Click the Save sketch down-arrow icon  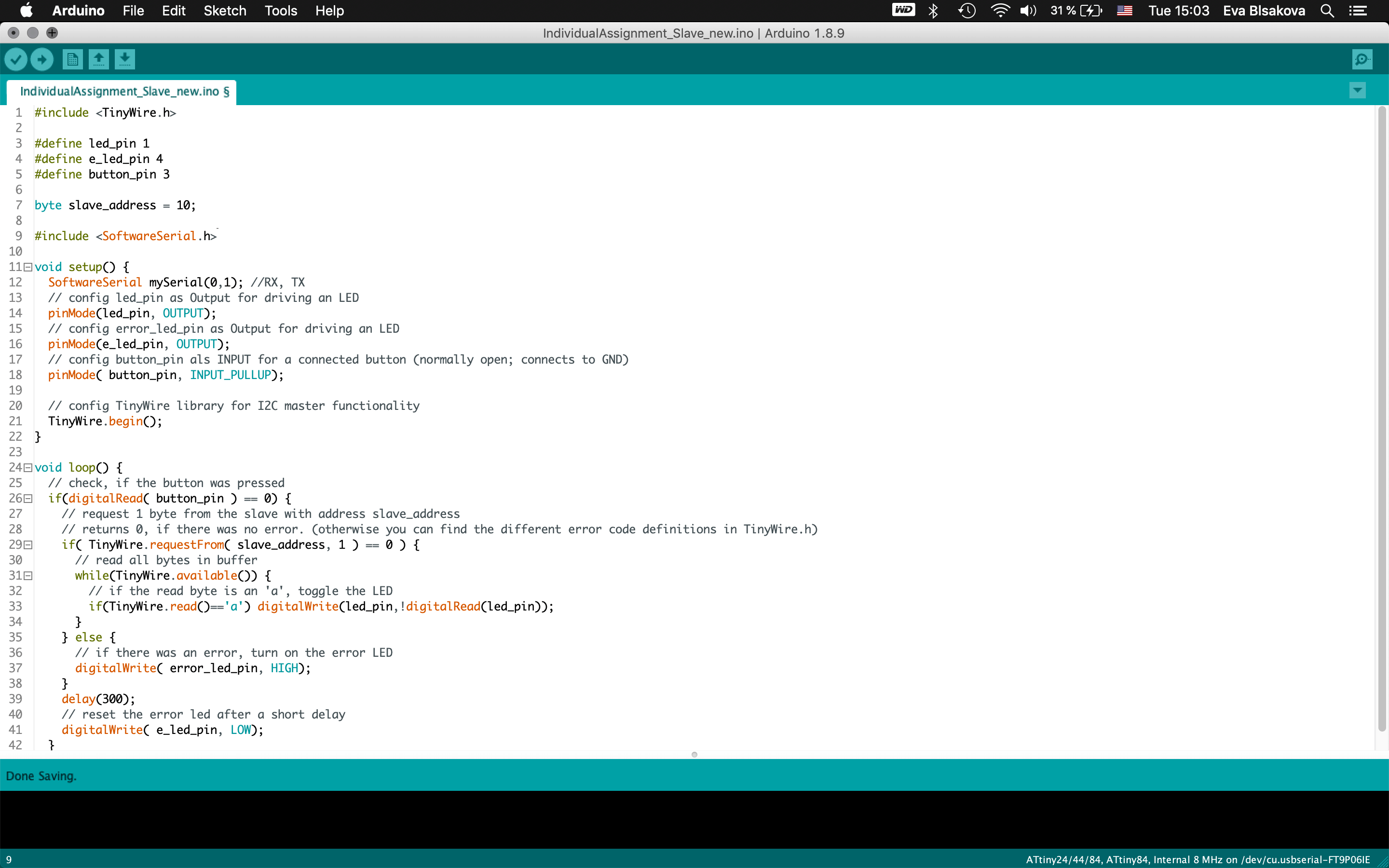click(124, 59)
